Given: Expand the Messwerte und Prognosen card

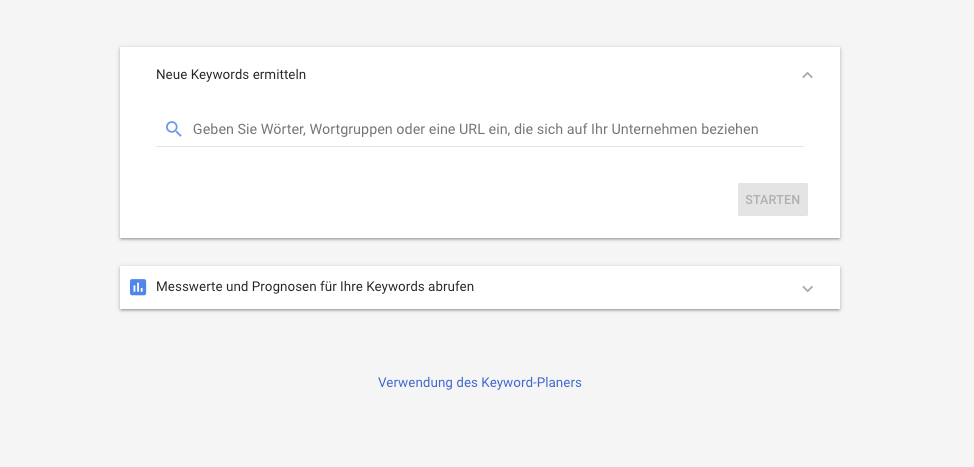Looking at the screenshot, I should point(807,288).
